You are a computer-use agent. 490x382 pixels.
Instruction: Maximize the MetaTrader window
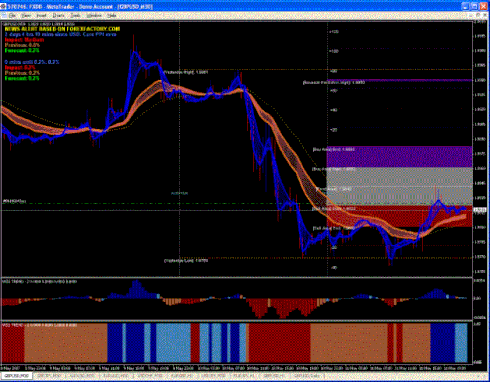coord(474,6)
